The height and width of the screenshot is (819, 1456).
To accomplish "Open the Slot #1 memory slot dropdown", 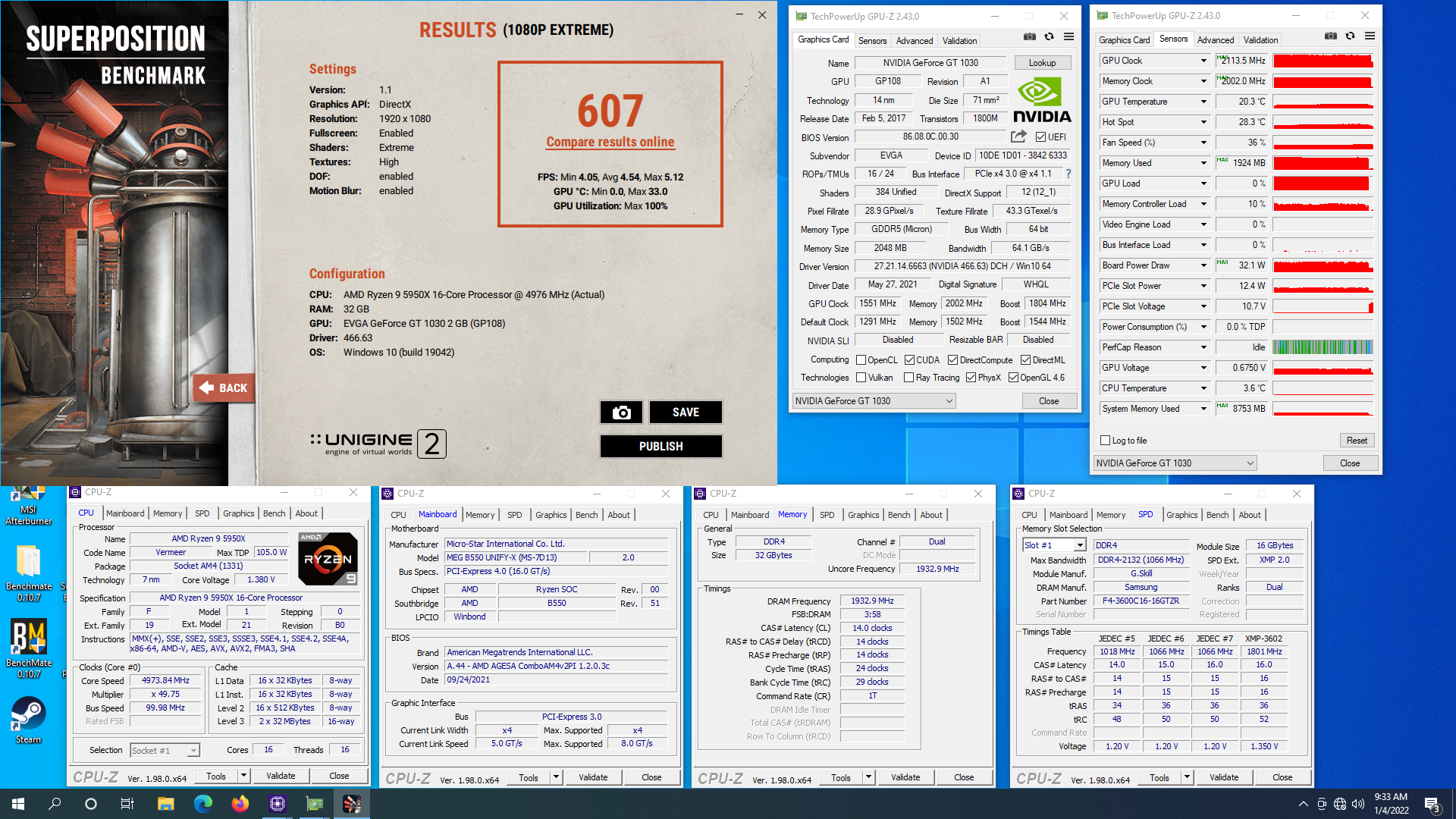I will (x=1054, y=545).
